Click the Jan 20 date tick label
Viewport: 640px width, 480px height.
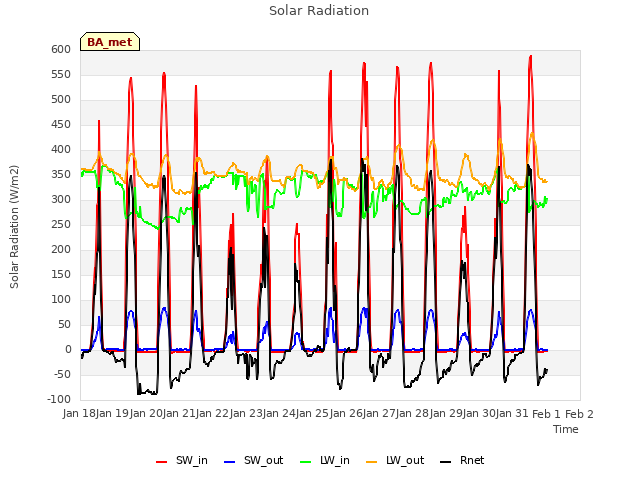[146, 414]
